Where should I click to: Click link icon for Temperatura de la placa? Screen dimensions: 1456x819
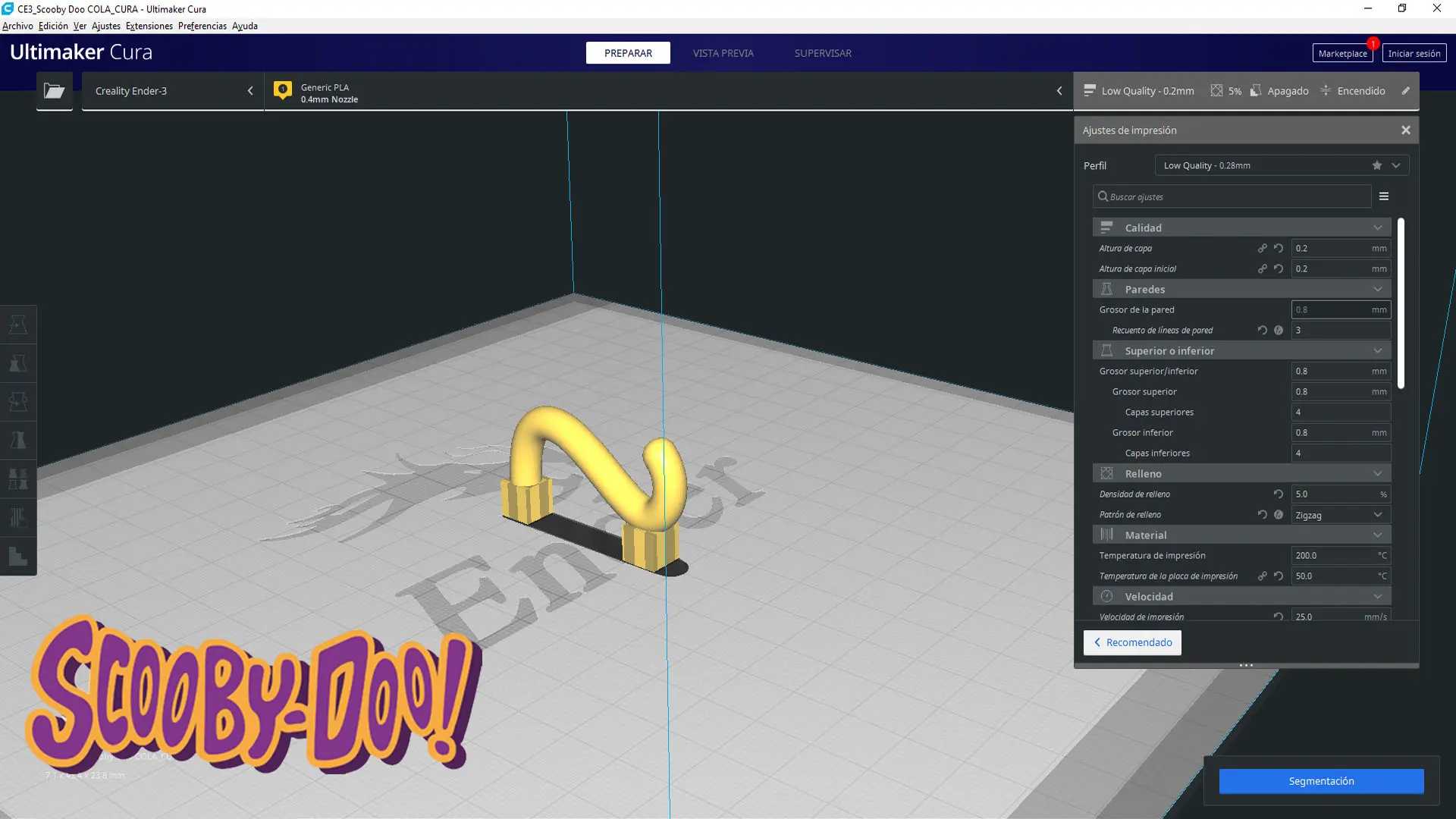(x=1262, y=576)
